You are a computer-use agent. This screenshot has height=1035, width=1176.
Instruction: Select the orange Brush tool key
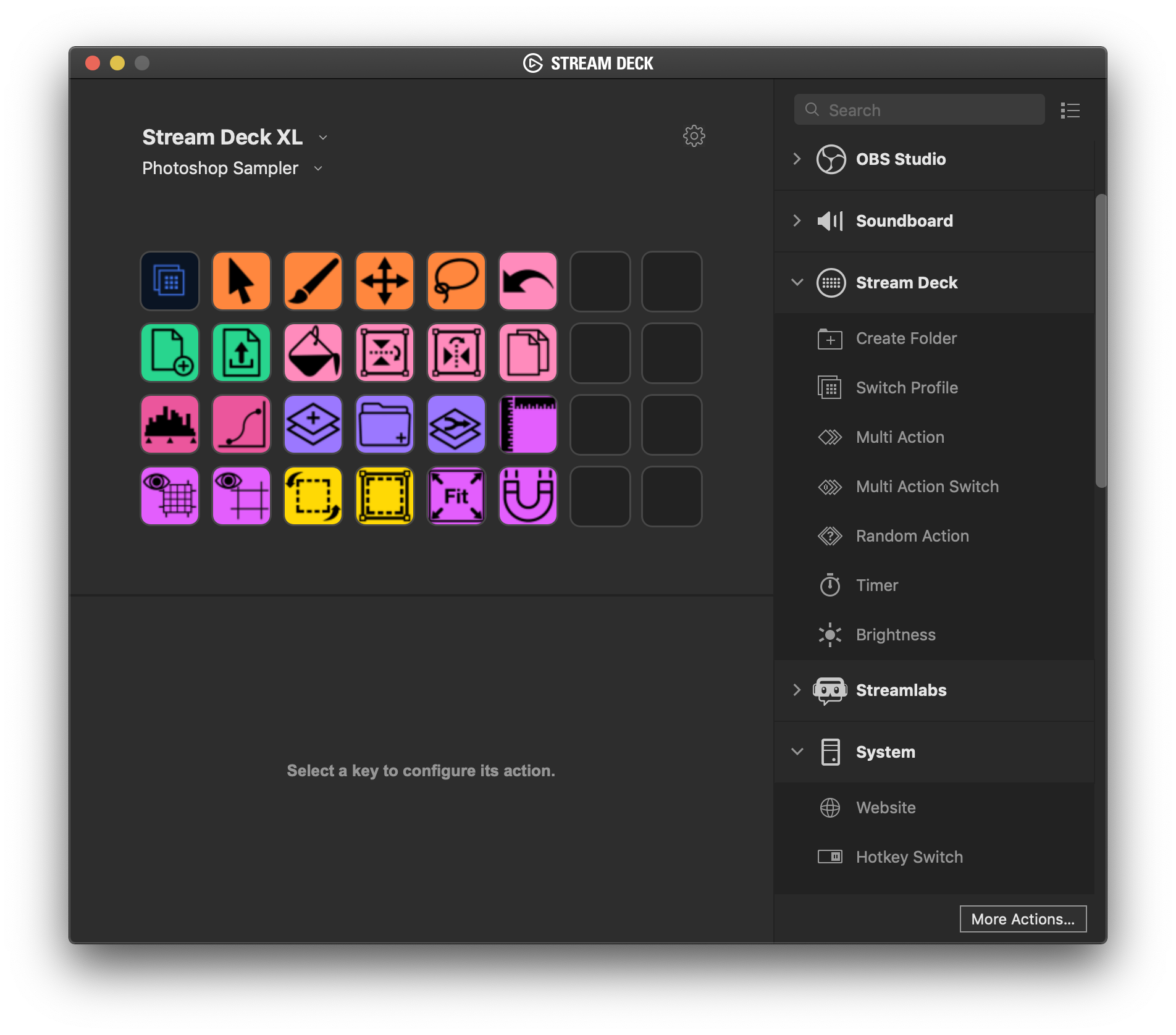313,281
